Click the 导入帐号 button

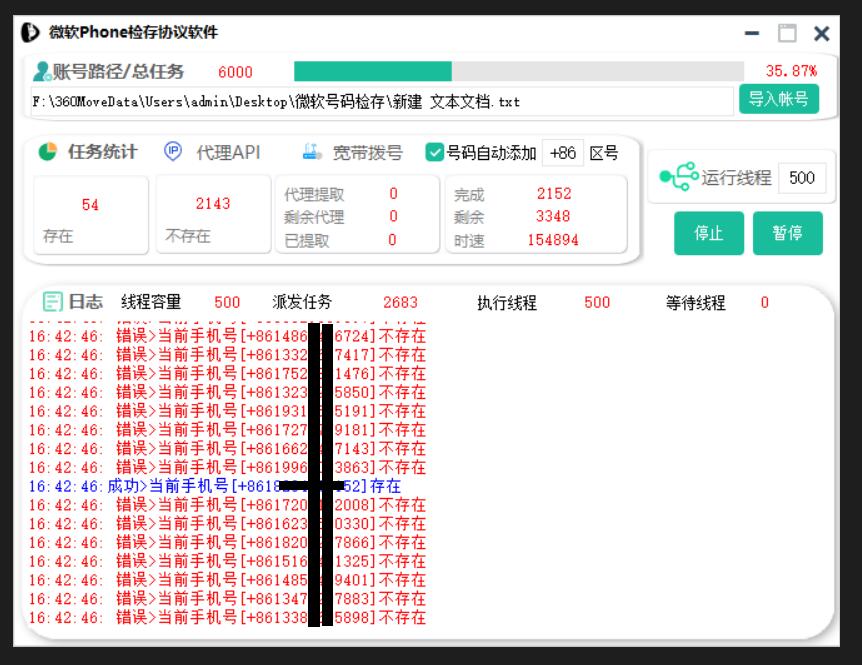coord(778,99)
